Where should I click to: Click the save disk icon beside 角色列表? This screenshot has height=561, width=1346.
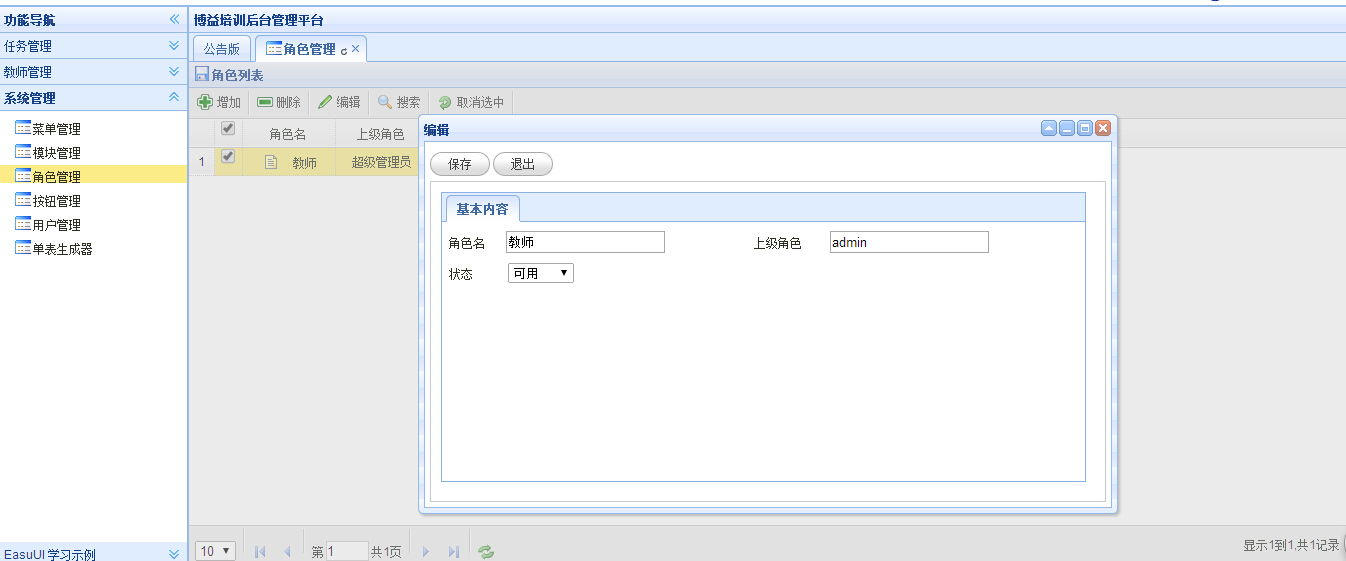pos(201,75)
